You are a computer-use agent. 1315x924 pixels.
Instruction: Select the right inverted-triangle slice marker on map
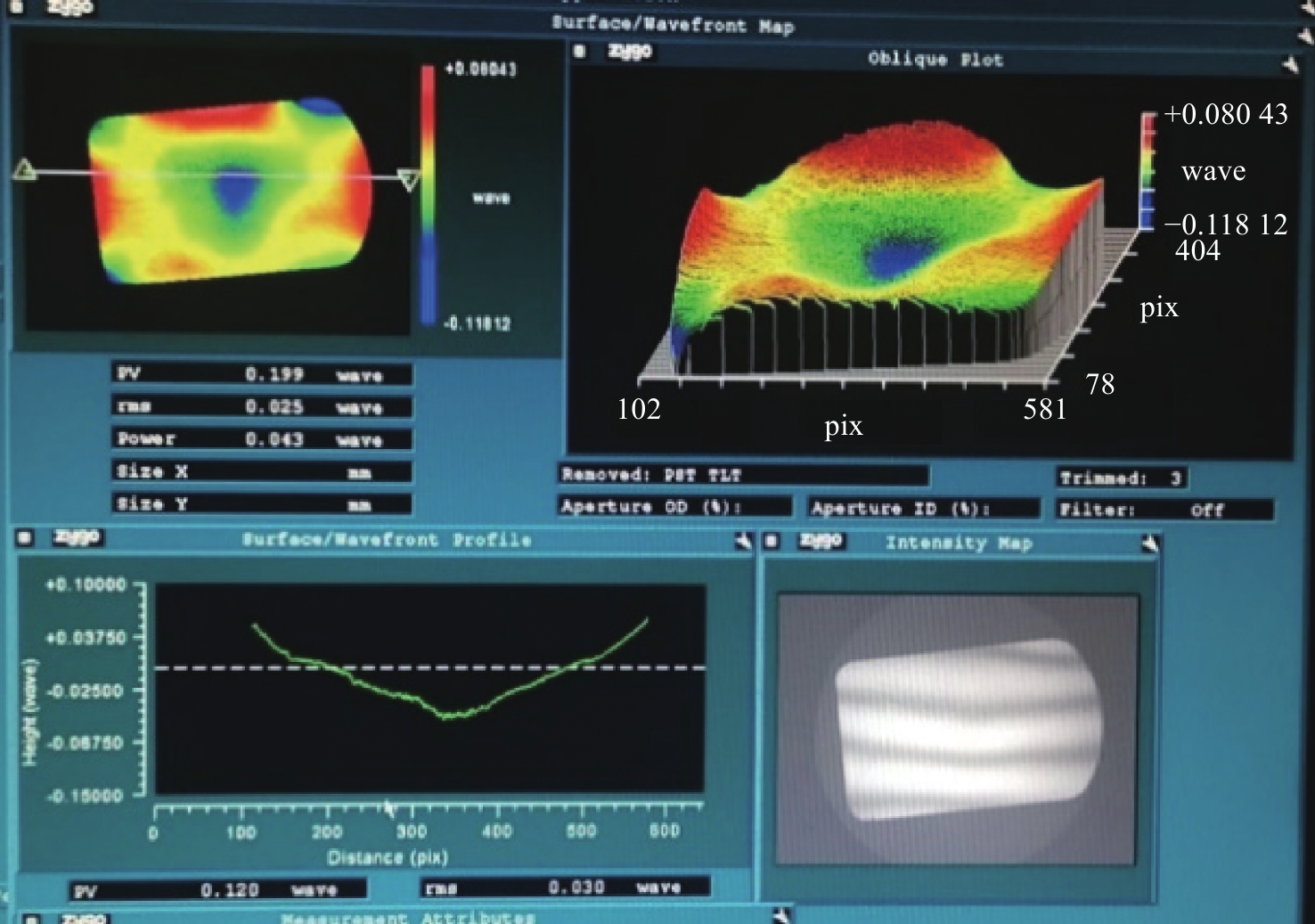click(x=409, y=181)
